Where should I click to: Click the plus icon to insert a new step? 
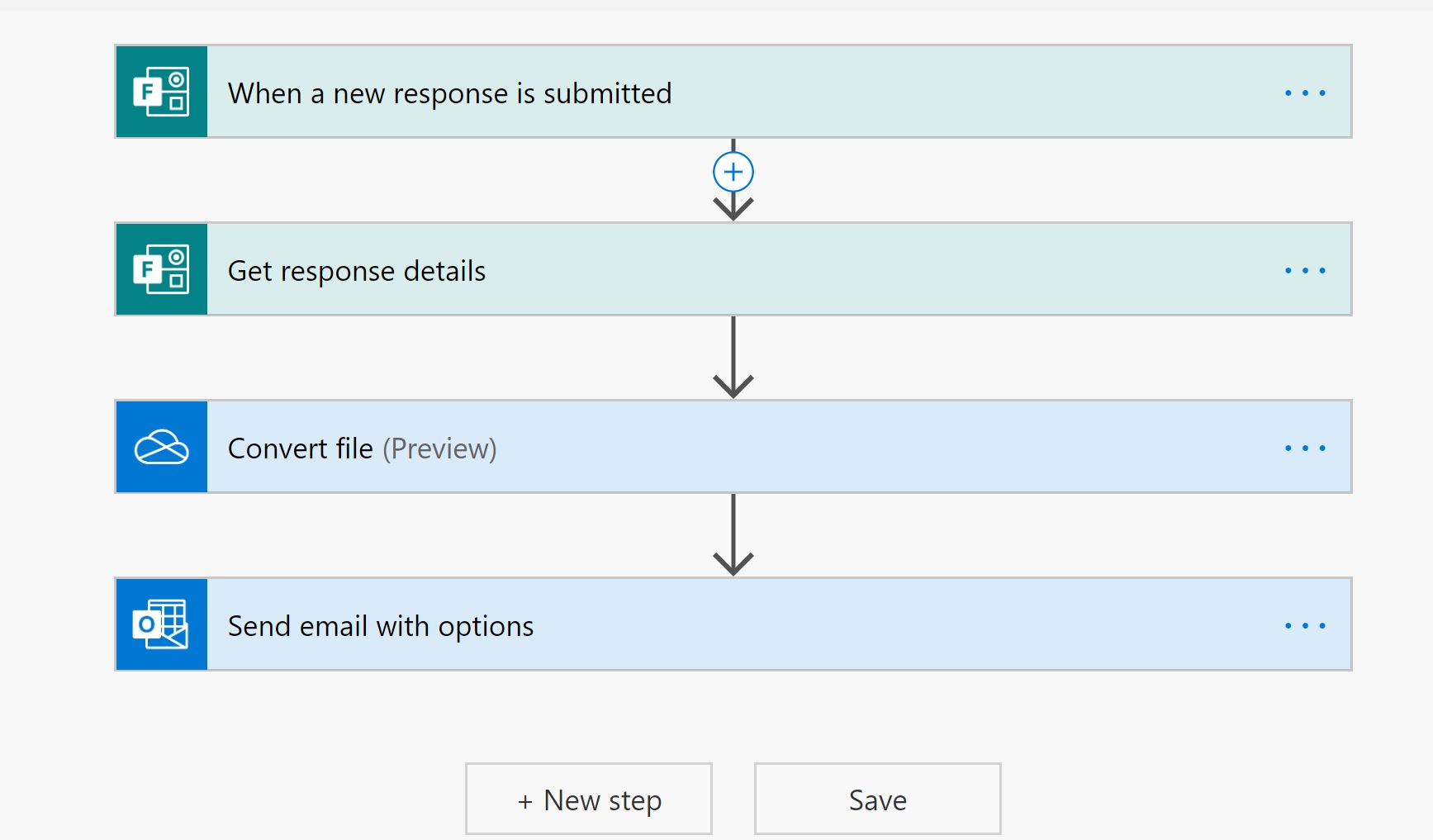(x=733, y=172)
